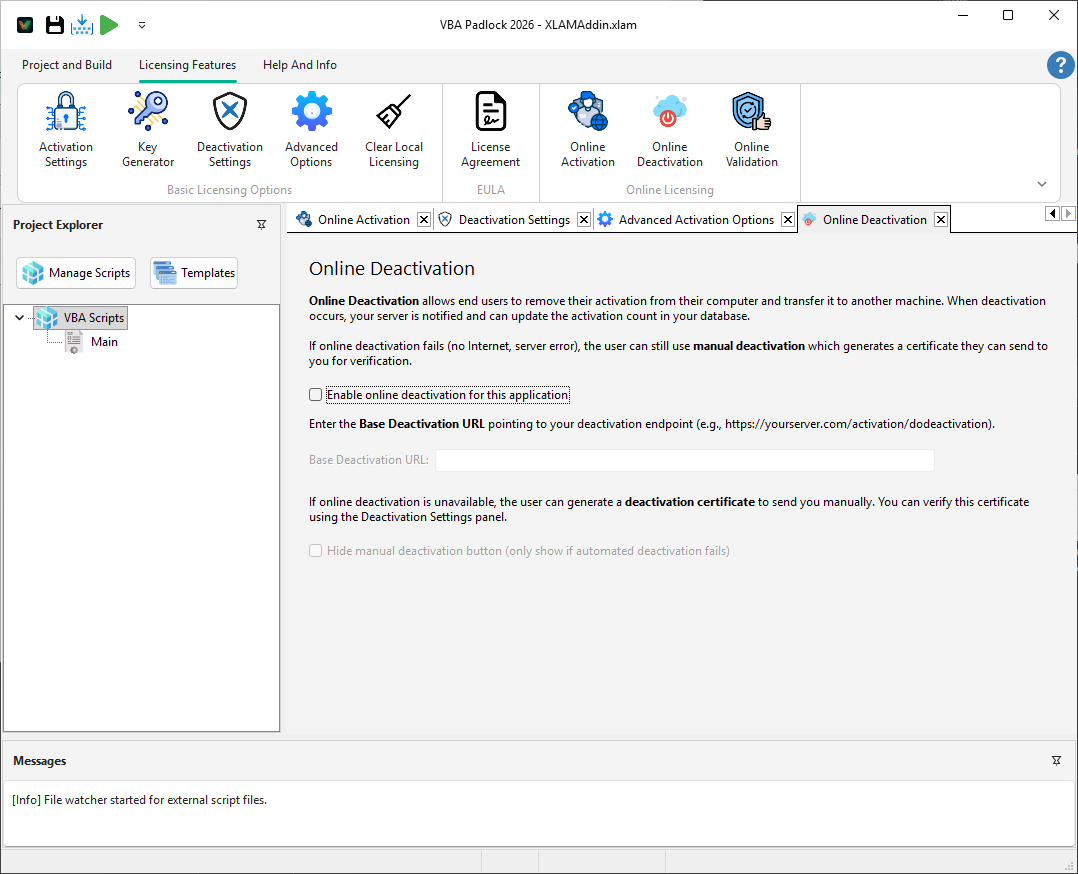Image resolution: width=1078 pixels, height=874 pixels.
Task: Open Activation Settings from the ribbon
Action: tap(65, 128)
